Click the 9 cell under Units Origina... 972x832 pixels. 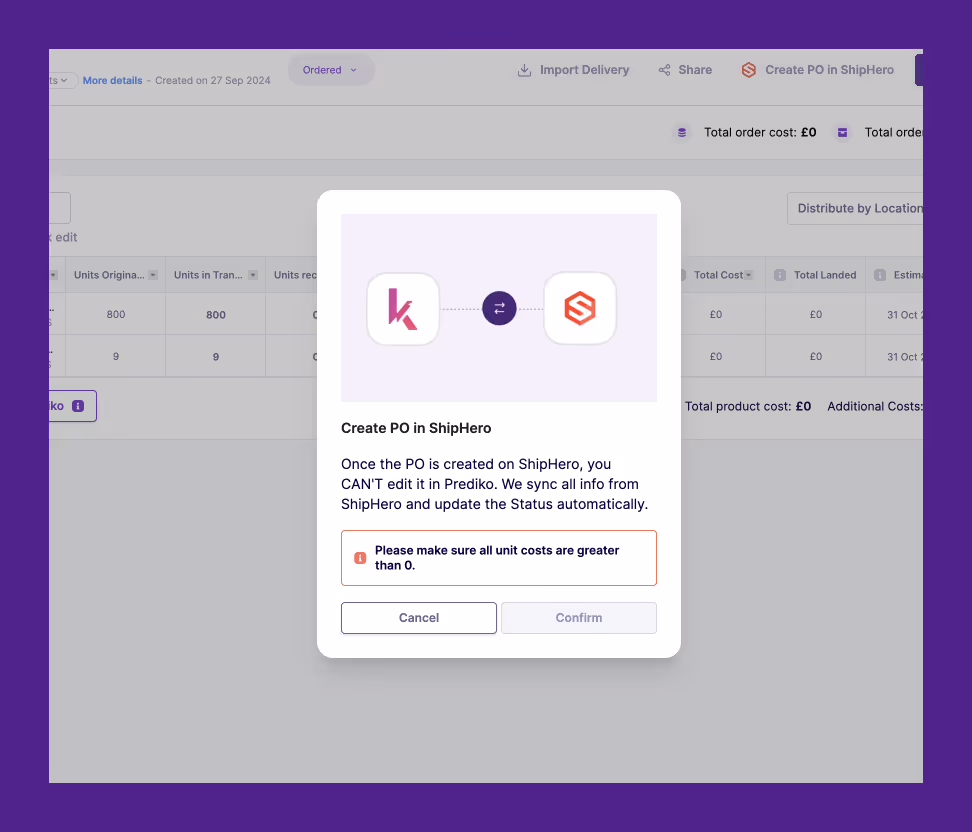(116, 356)
